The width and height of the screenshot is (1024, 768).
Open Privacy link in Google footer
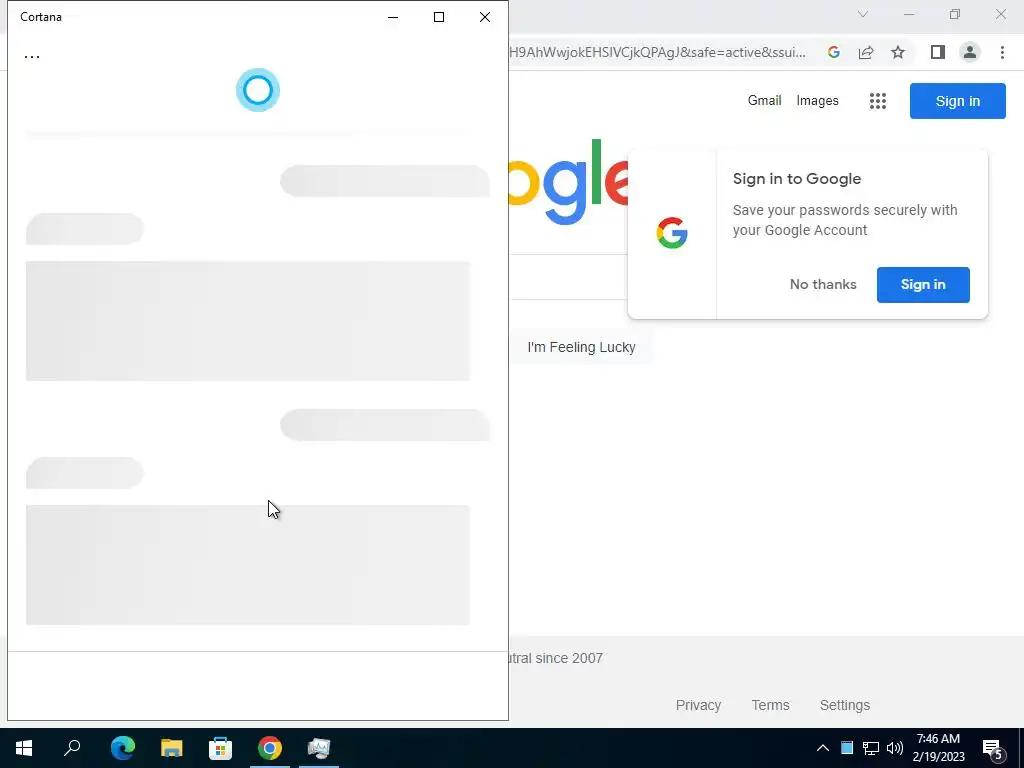coord(698,705)
